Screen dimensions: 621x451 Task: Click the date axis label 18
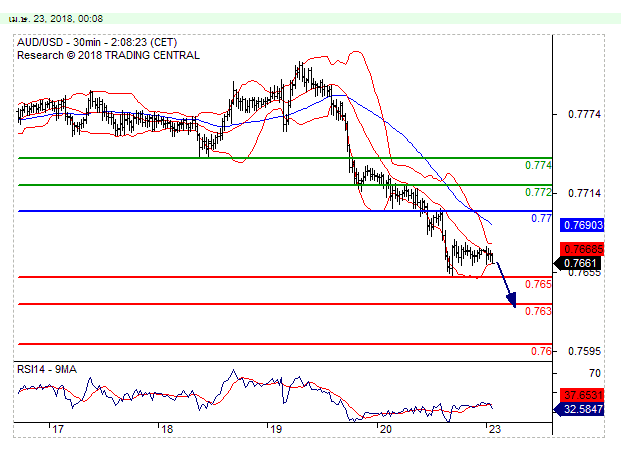click(167, 429)
